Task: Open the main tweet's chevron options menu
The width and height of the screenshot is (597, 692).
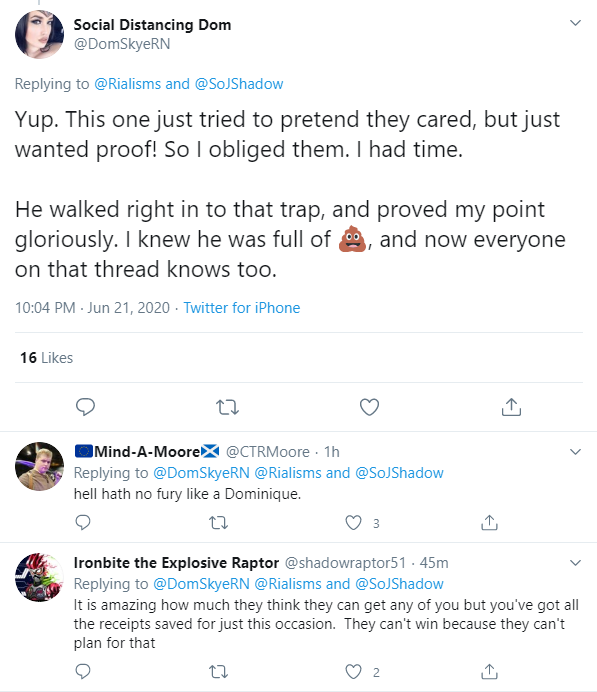Action: pyautogui.click(x=575, y=23)
